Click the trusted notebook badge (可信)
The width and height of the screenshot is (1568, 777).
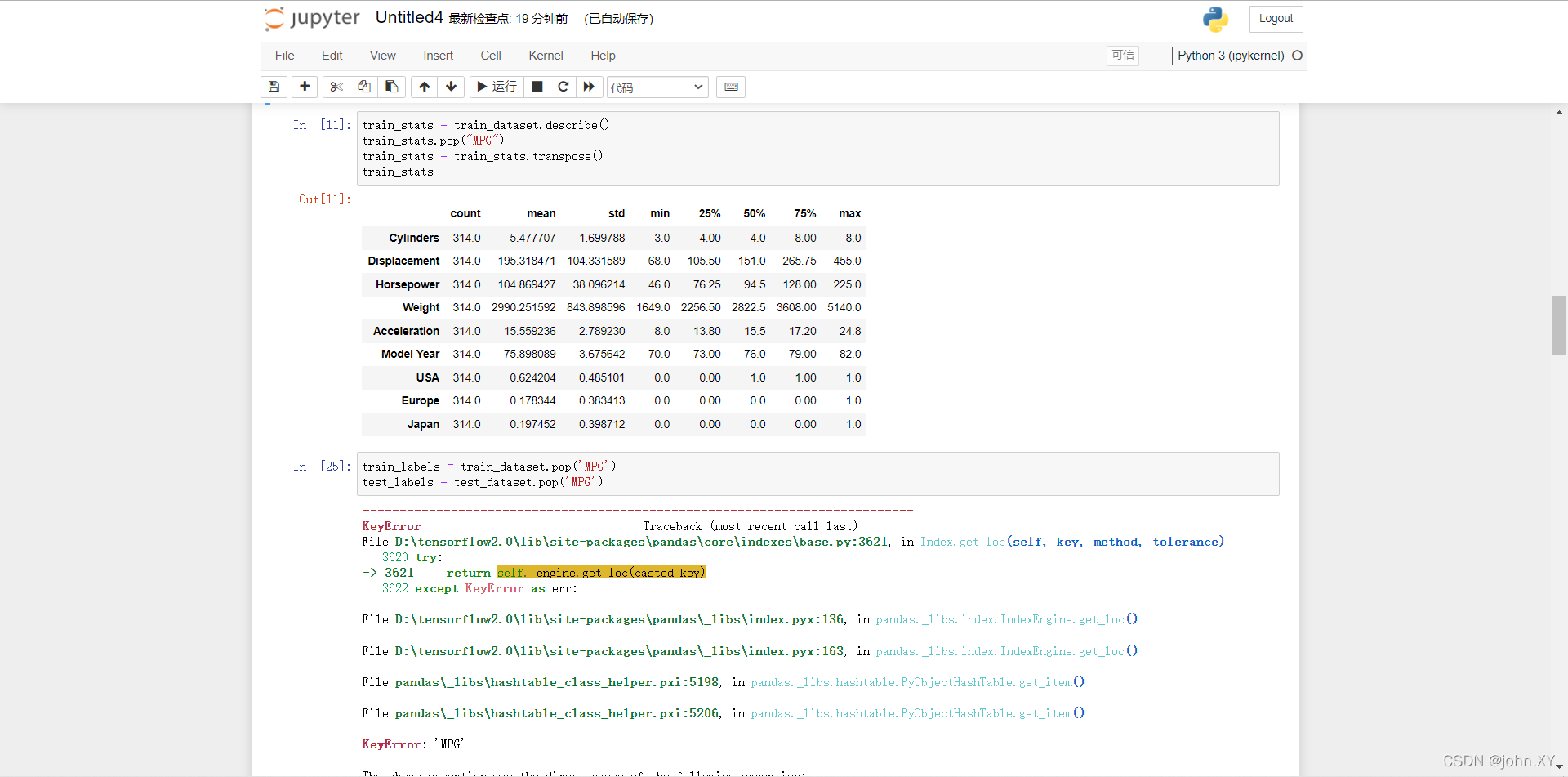pos(1123,55)
